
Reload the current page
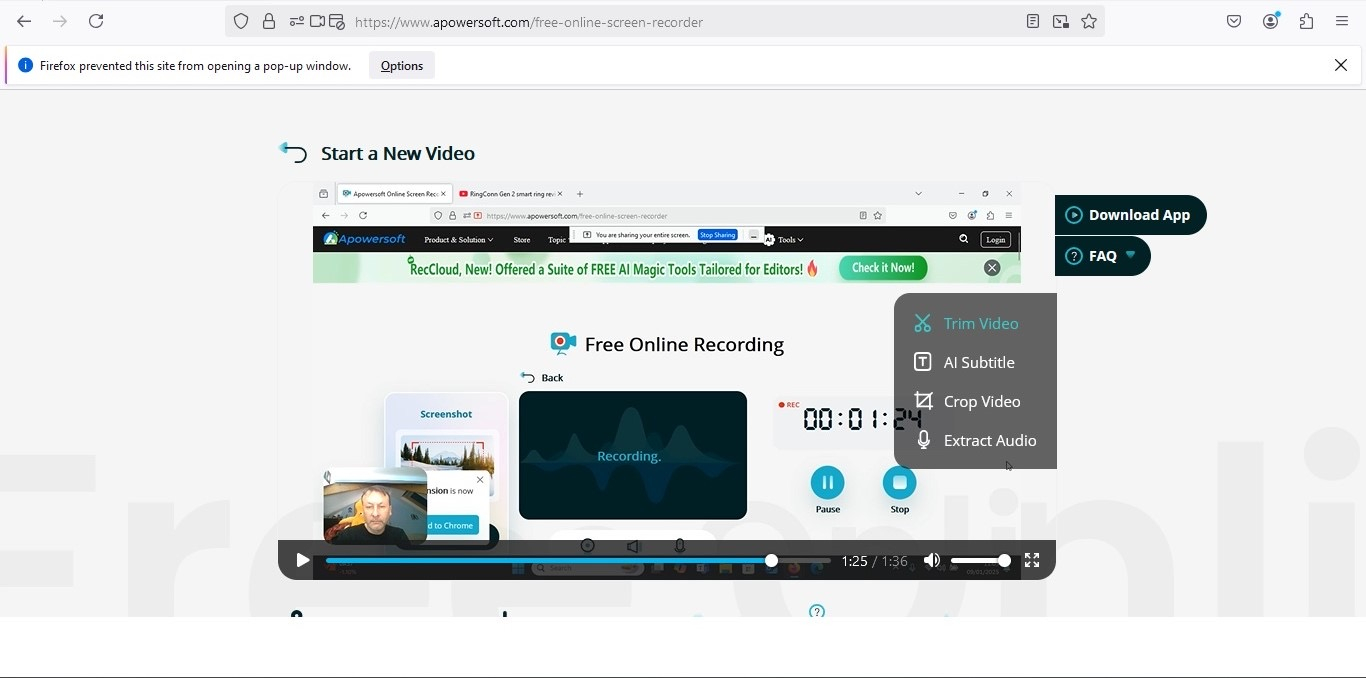[96, 21]
